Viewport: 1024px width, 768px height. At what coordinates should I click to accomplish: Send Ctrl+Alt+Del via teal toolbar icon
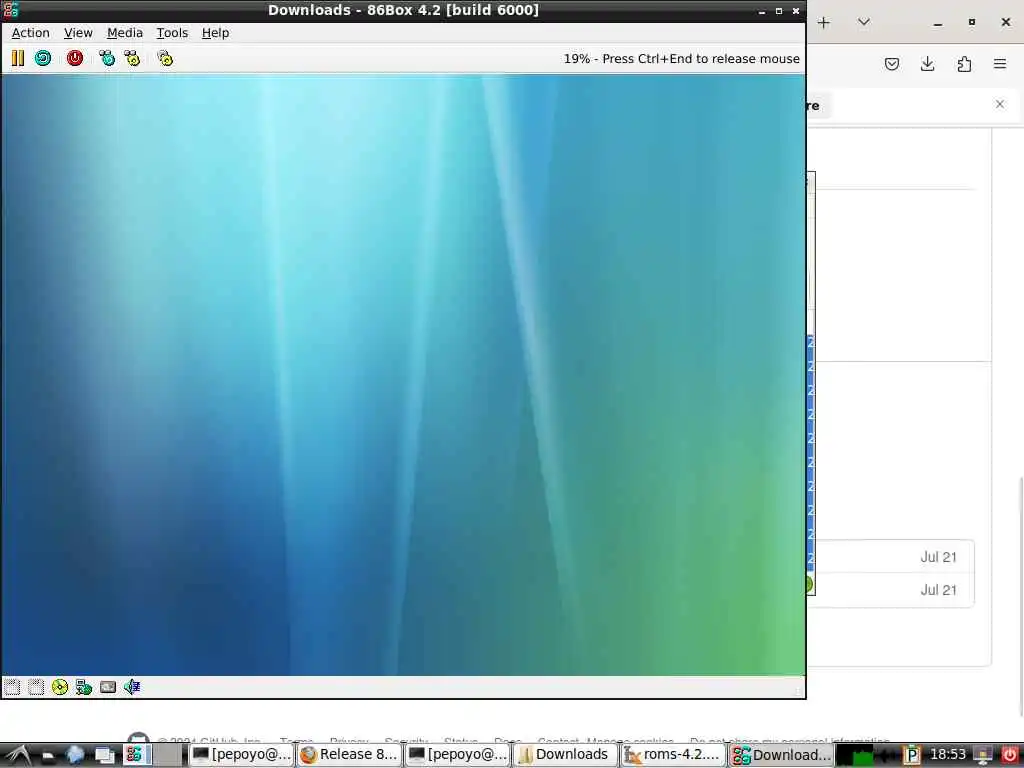click(106, 59)
